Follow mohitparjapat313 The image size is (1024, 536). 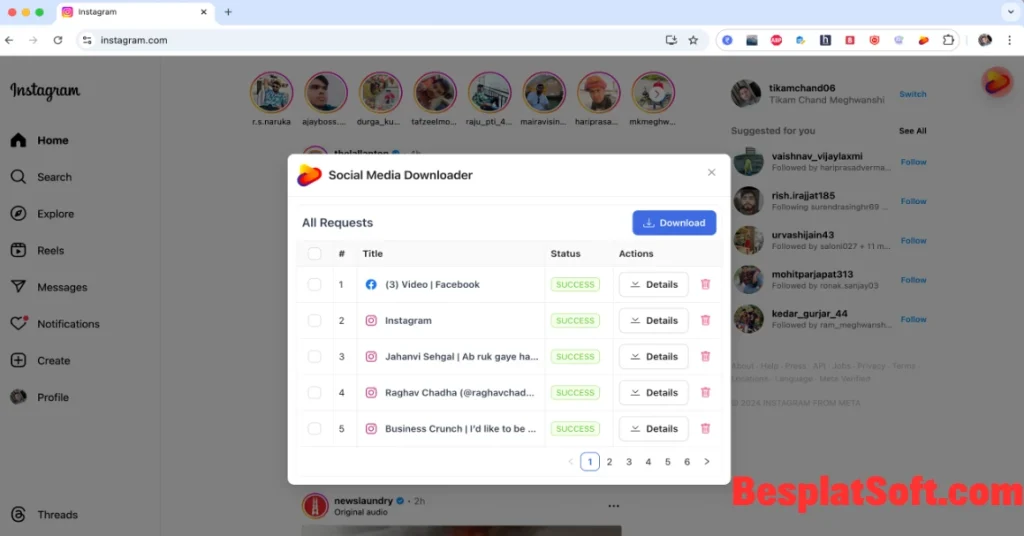point(913,279)
